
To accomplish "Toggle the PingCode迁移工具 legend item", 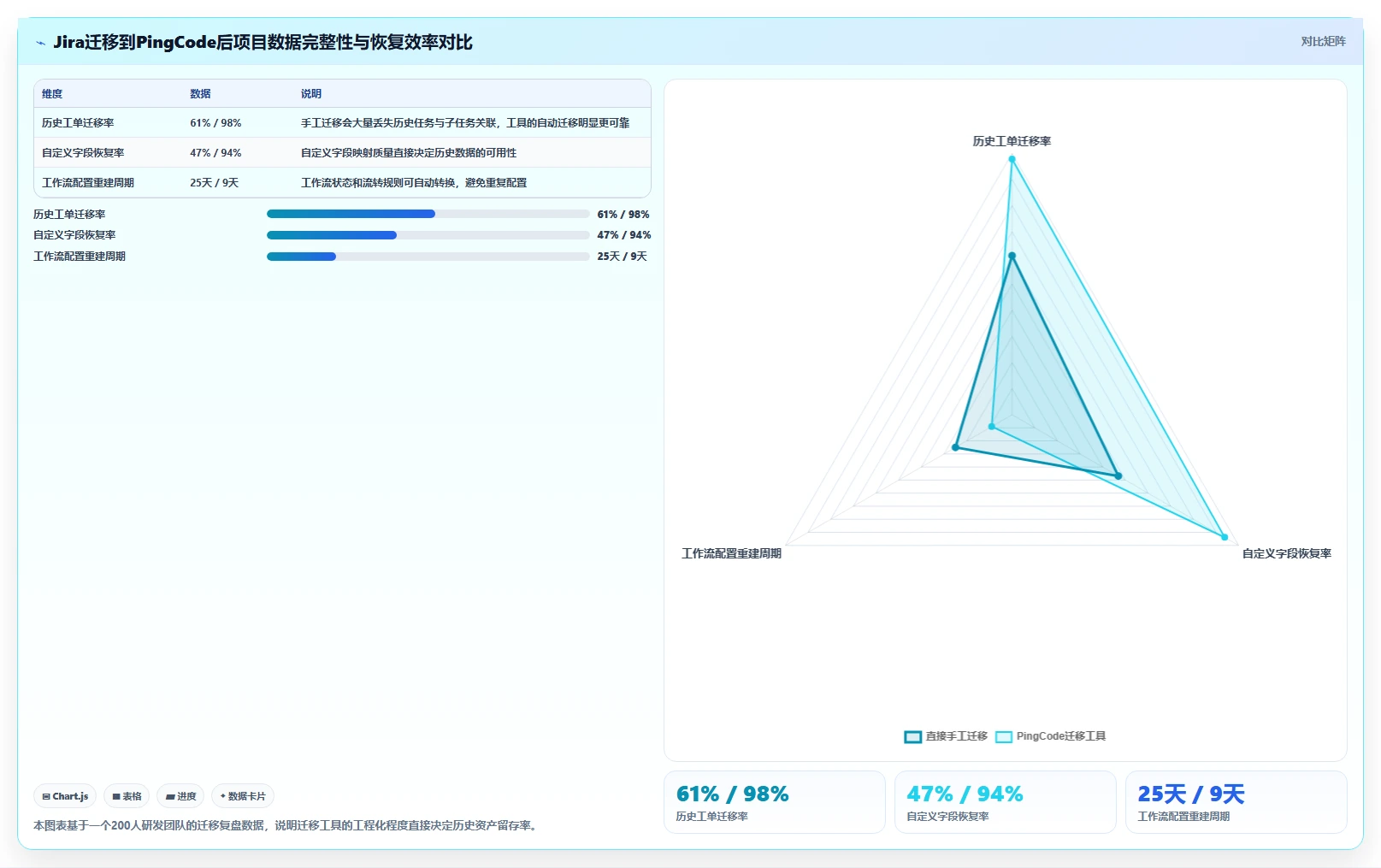I will pyautogui.click(x=1051, y=736).
